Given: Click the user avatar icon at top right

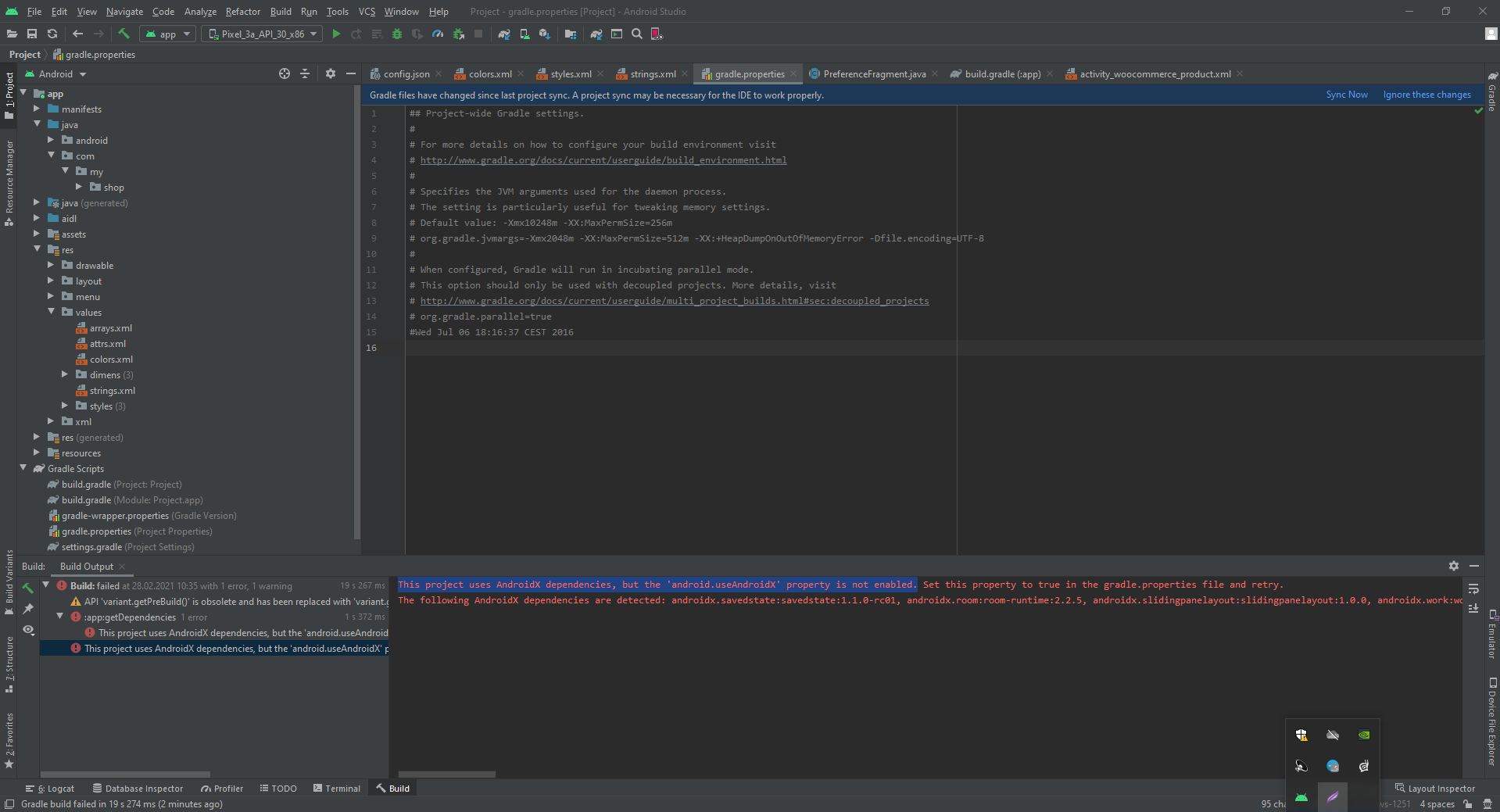Looking at the screenshot, I should click(1491, 34).
